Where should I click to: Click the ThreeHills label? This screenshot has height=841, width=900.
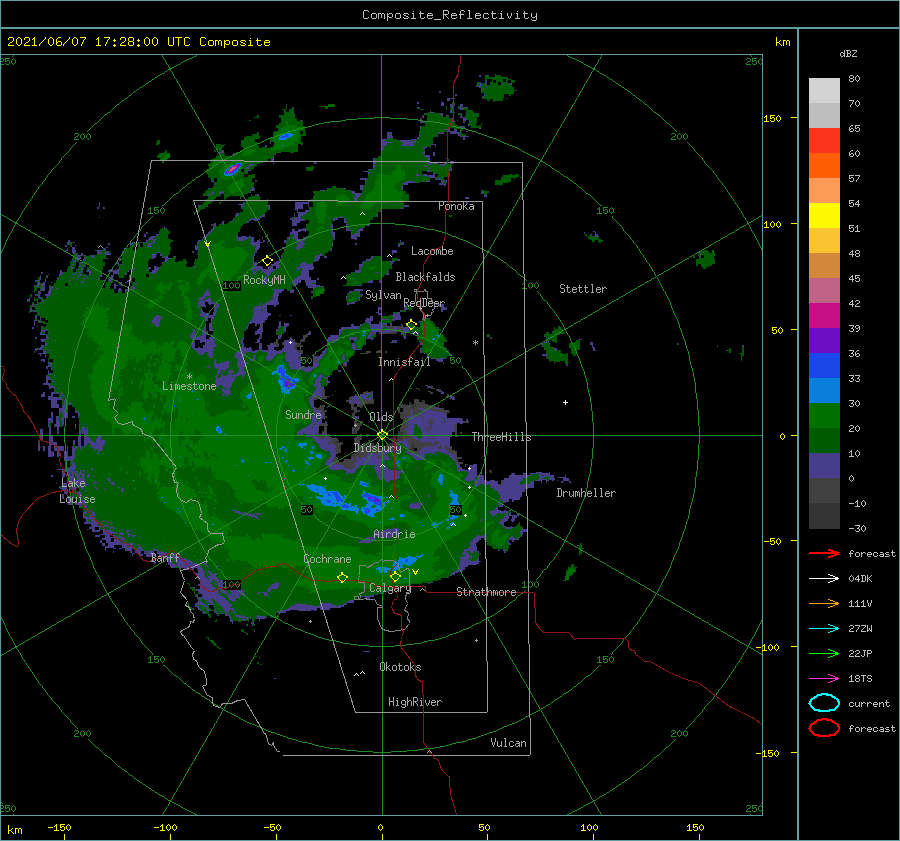502,437
